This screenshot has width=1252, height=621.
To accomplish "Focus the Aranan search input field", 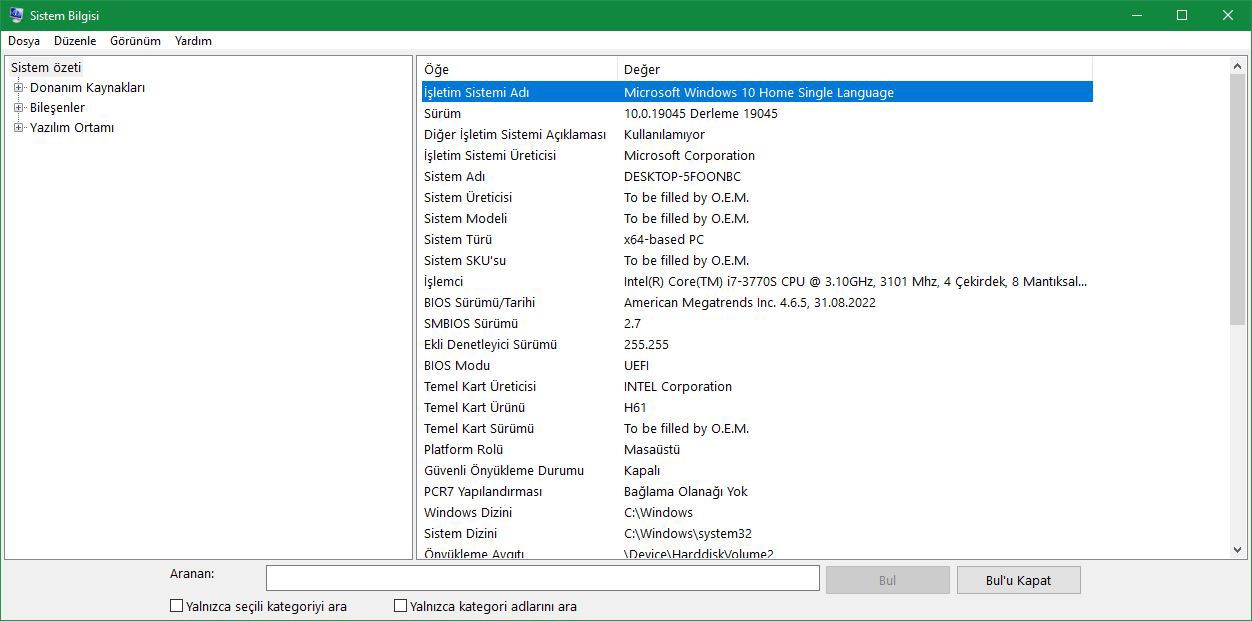I will (542, 578).
